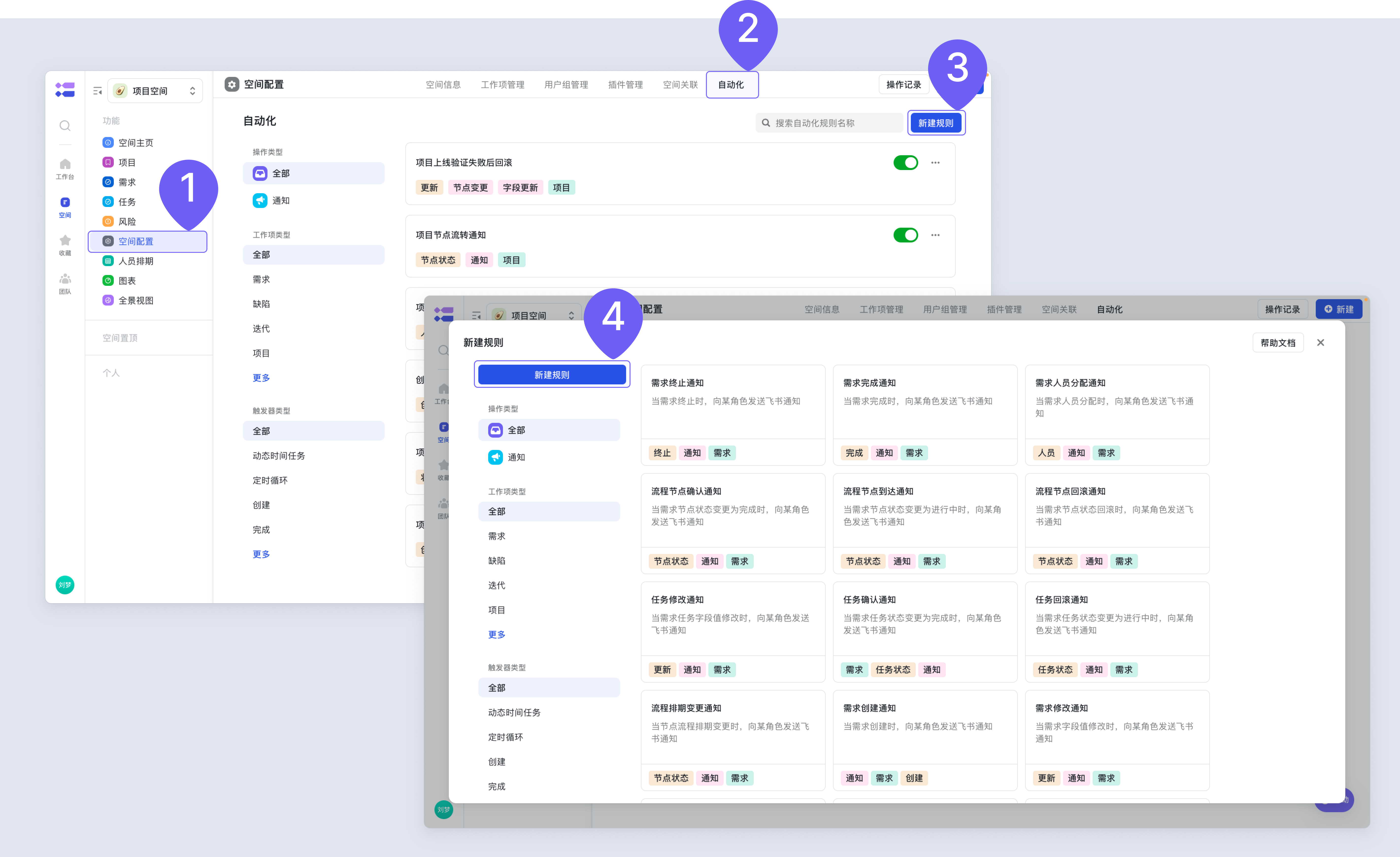The width and height of the screenshot is (1400, 857).
Task: Select 通知 operation type in 新建规则 dialog
Action: point(549,458)
